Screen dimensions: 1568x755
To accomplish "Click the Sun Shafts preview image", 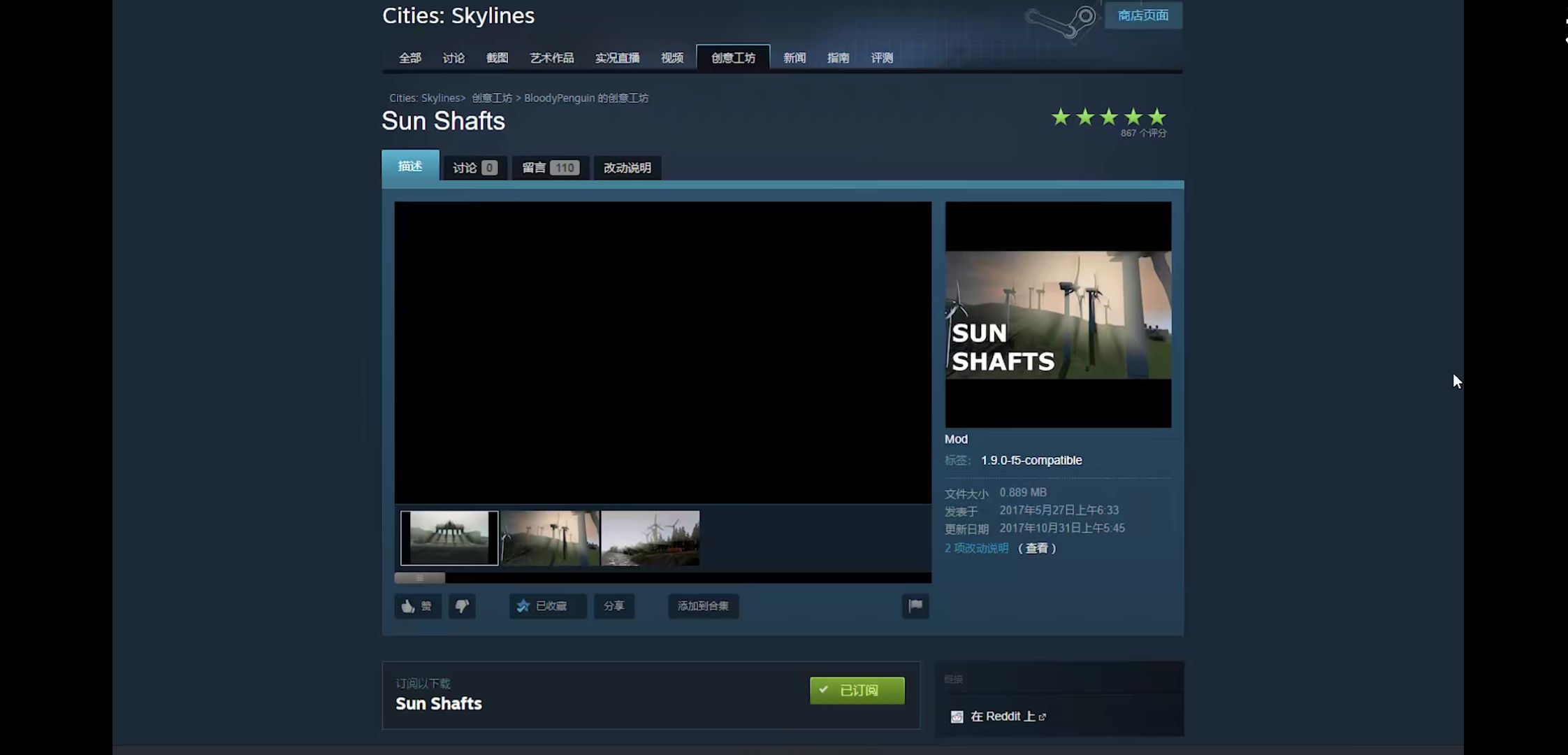I will (x=1058, y=315).
